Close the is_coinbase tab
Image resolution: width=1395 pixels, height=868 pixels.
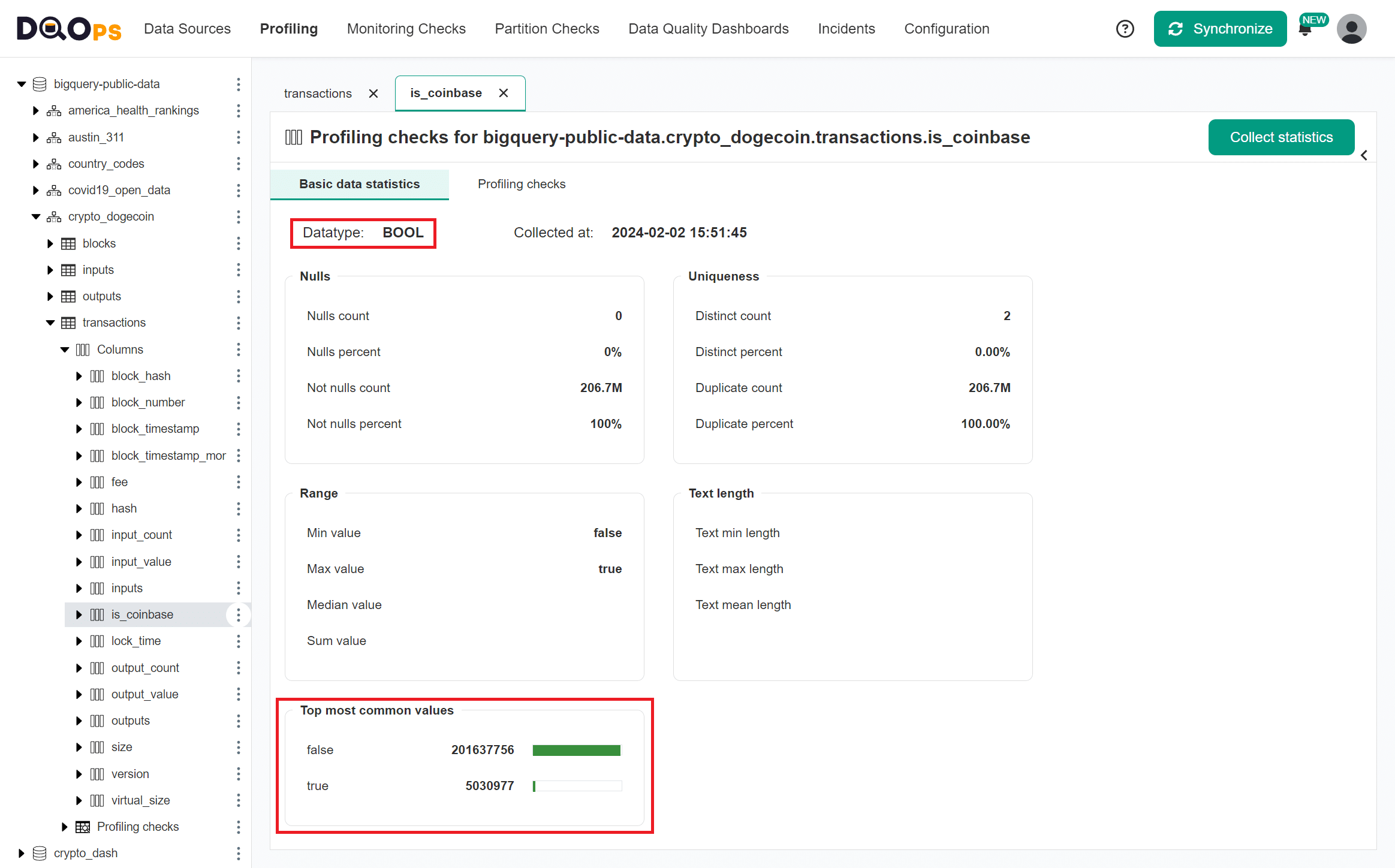pyautogui.click(x=504, y=93)
